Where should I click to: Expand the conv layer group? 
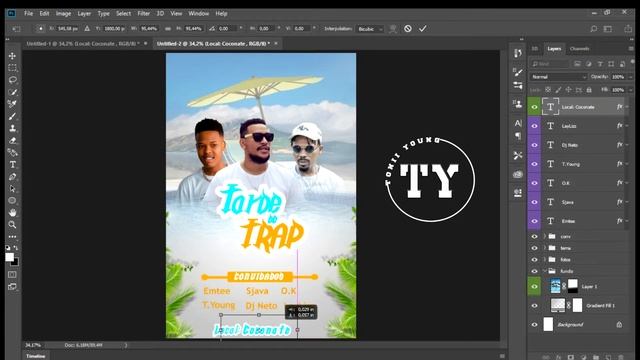[x=544, y=236]
